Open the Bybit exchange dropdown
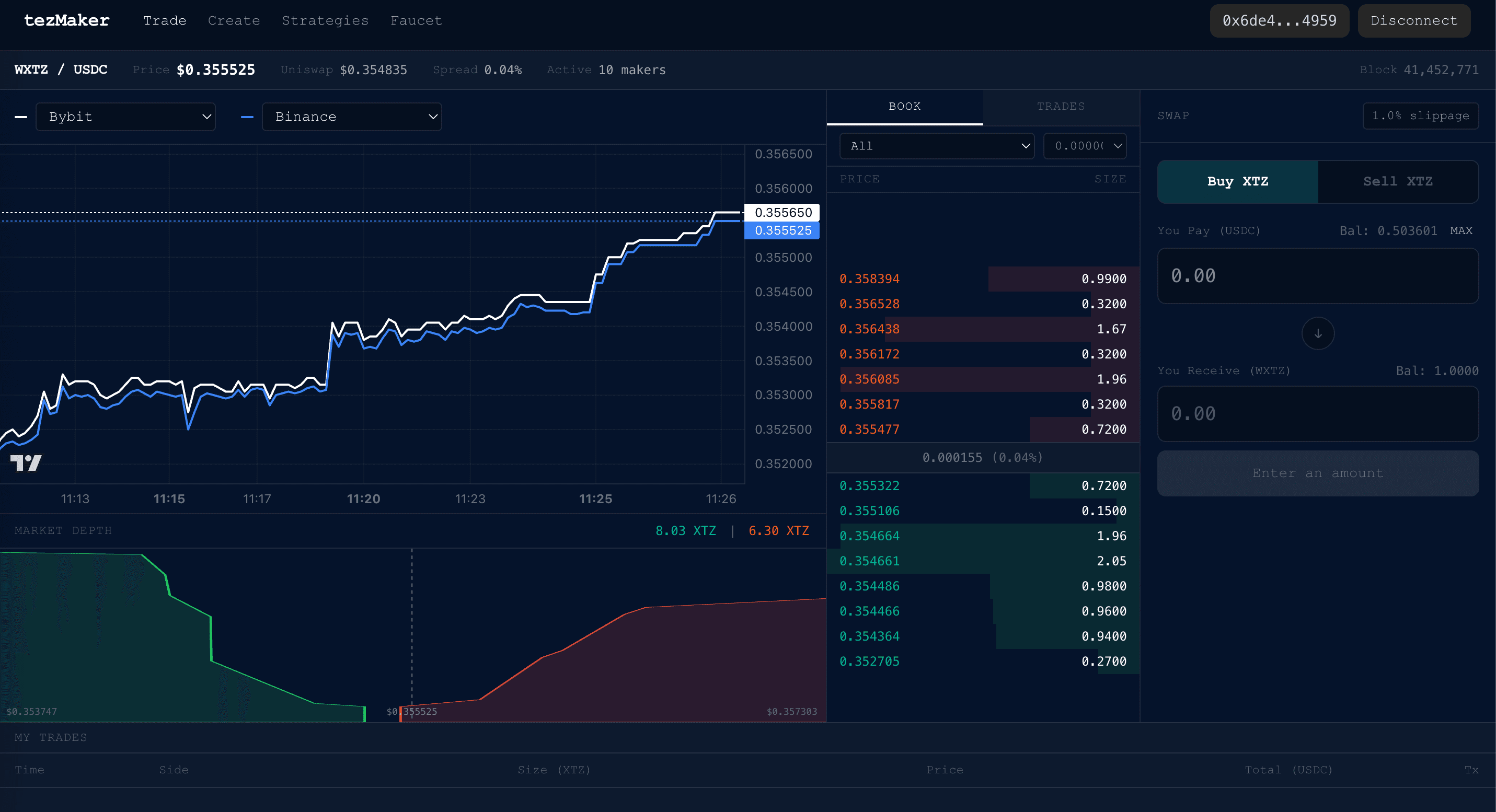 pyautogui.click(x=125, y=117)
